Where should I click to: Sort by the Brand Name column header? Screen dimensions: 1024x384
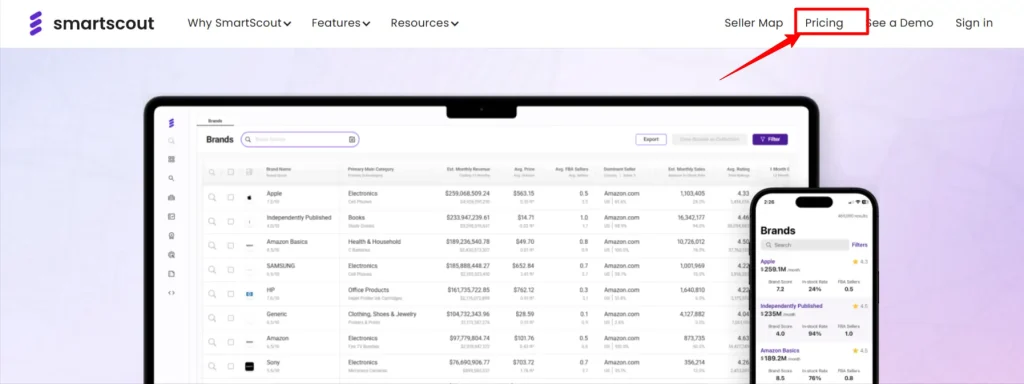pyautogui.click(x=279, y=169)
